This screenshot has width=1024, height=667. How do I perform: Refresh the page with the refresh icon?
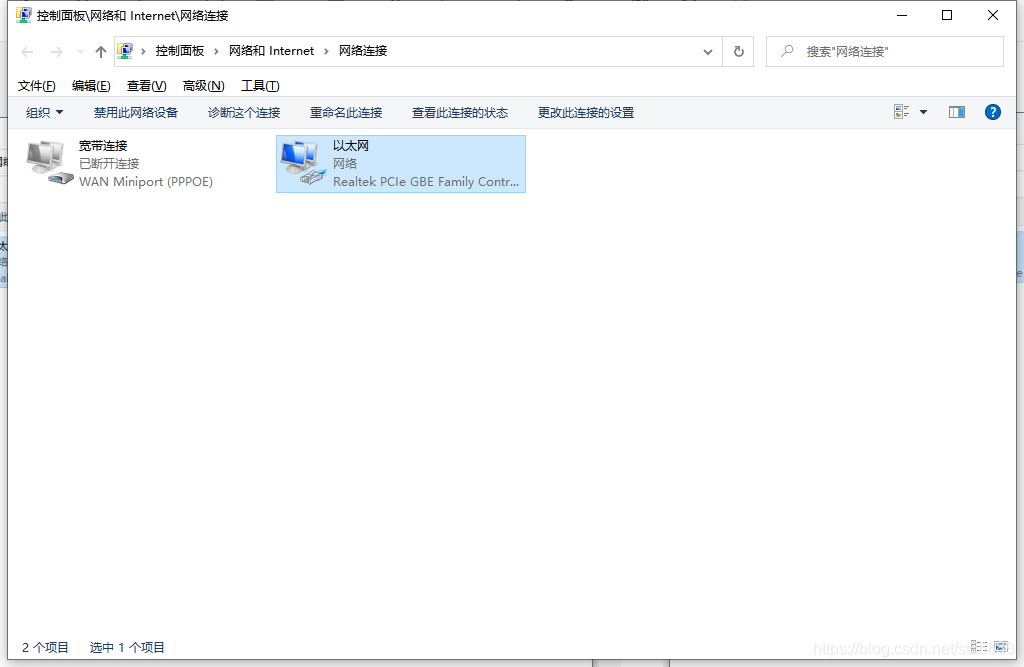coord(738,51)
